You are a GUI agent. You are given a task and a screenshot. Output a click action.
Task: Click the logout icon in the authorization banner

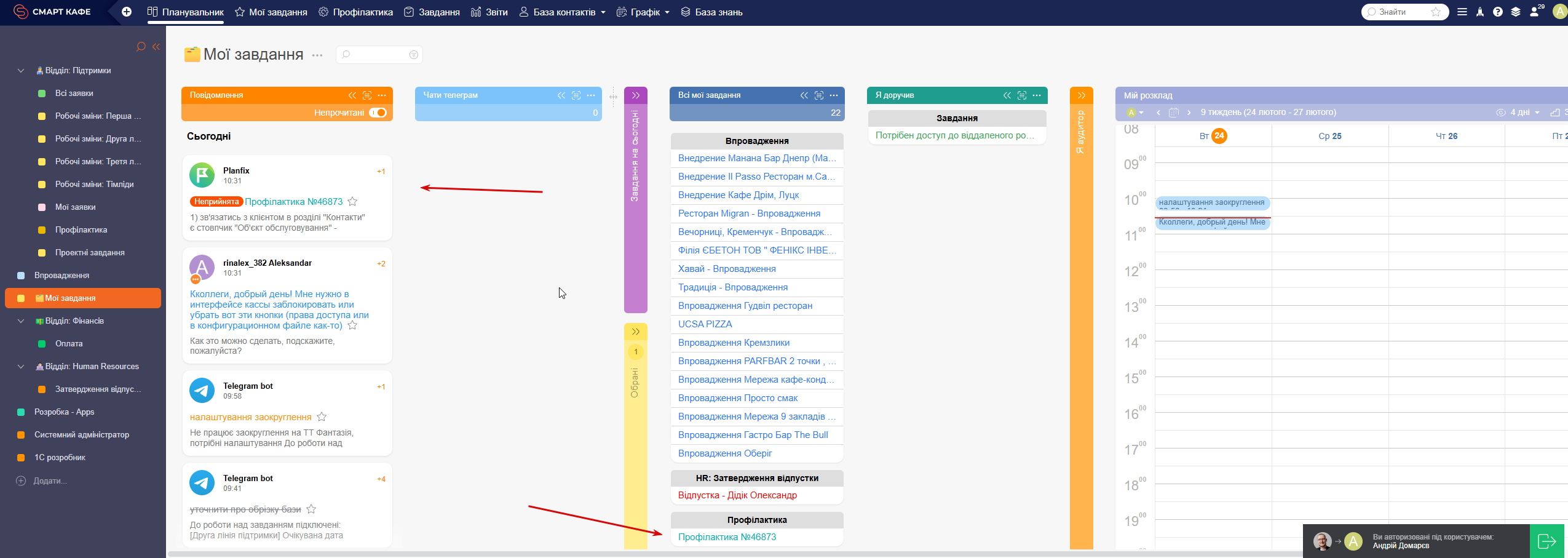[1546, 541]
